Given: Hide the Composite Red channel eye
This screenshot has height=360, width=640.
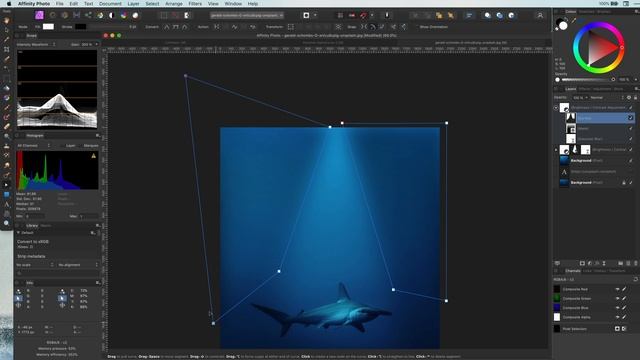Looking at the screenshot, I should coord(618,289).
